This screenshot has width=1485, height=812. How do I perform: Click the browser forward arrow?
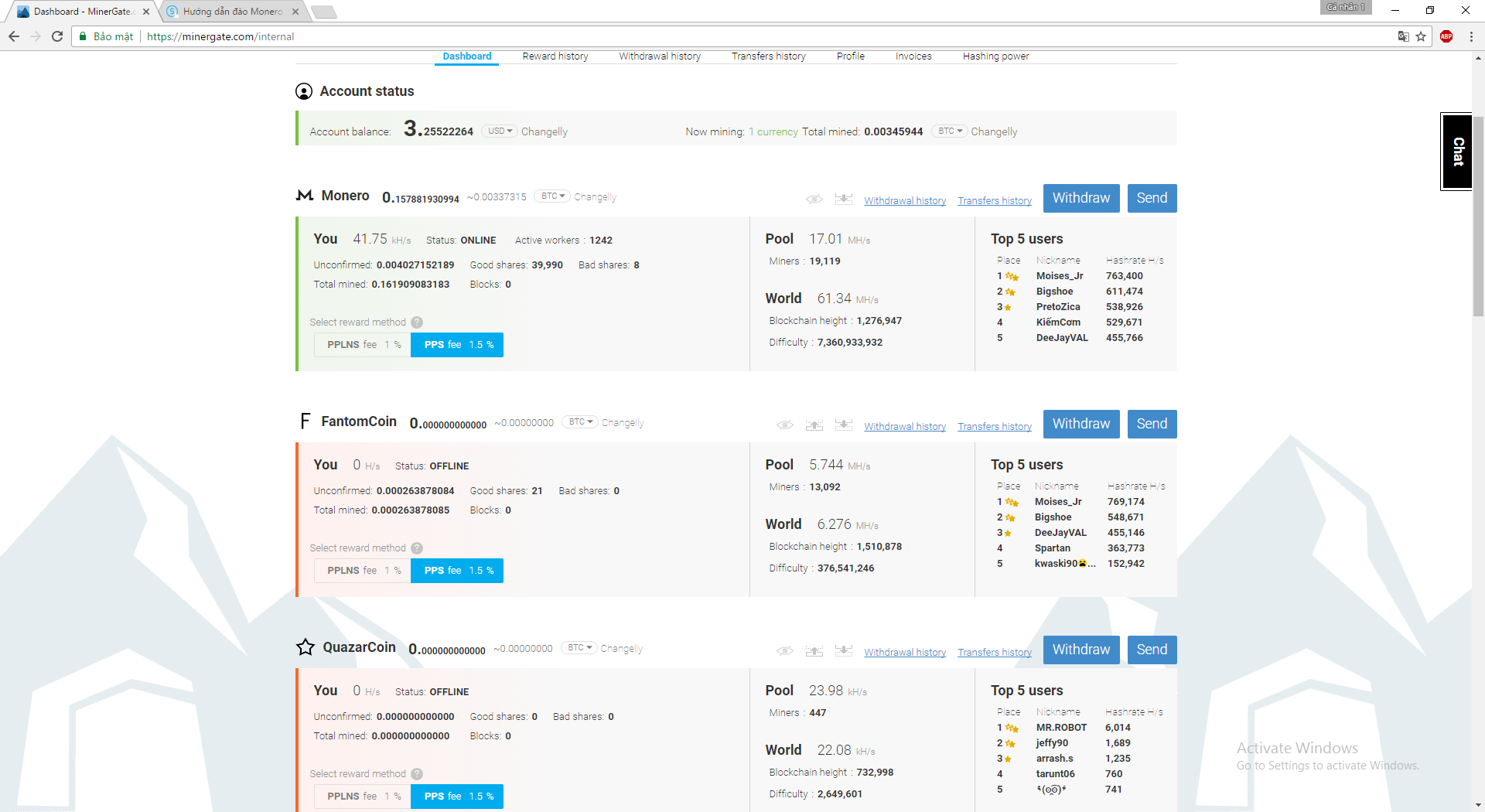tap(36, 36)
